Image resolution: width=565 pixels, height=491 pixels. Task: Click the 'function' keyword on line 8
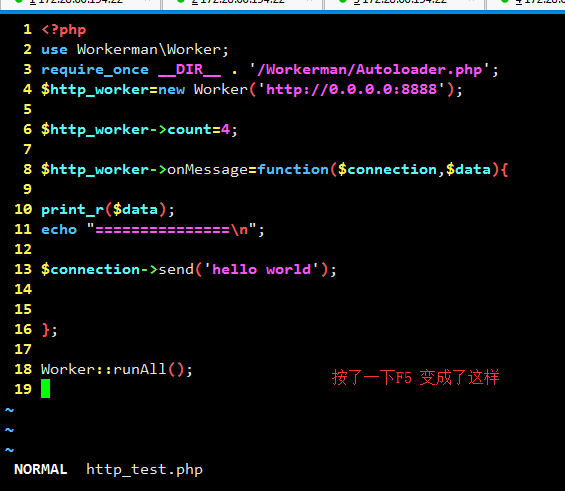click(293, 169)
